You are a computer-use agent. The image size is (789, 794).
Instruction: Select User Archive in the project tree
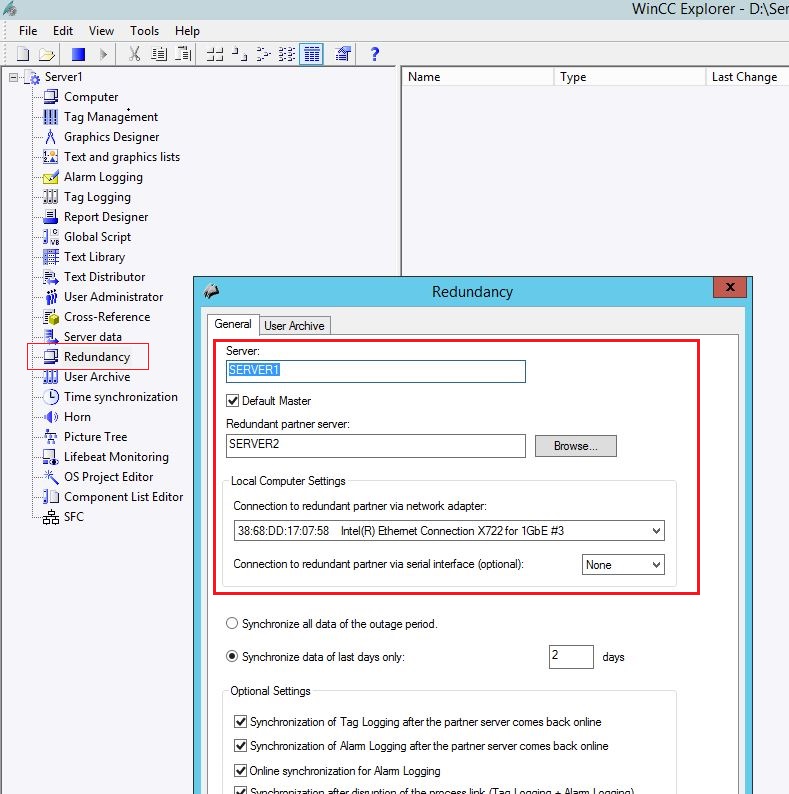(x=97, y=377)
